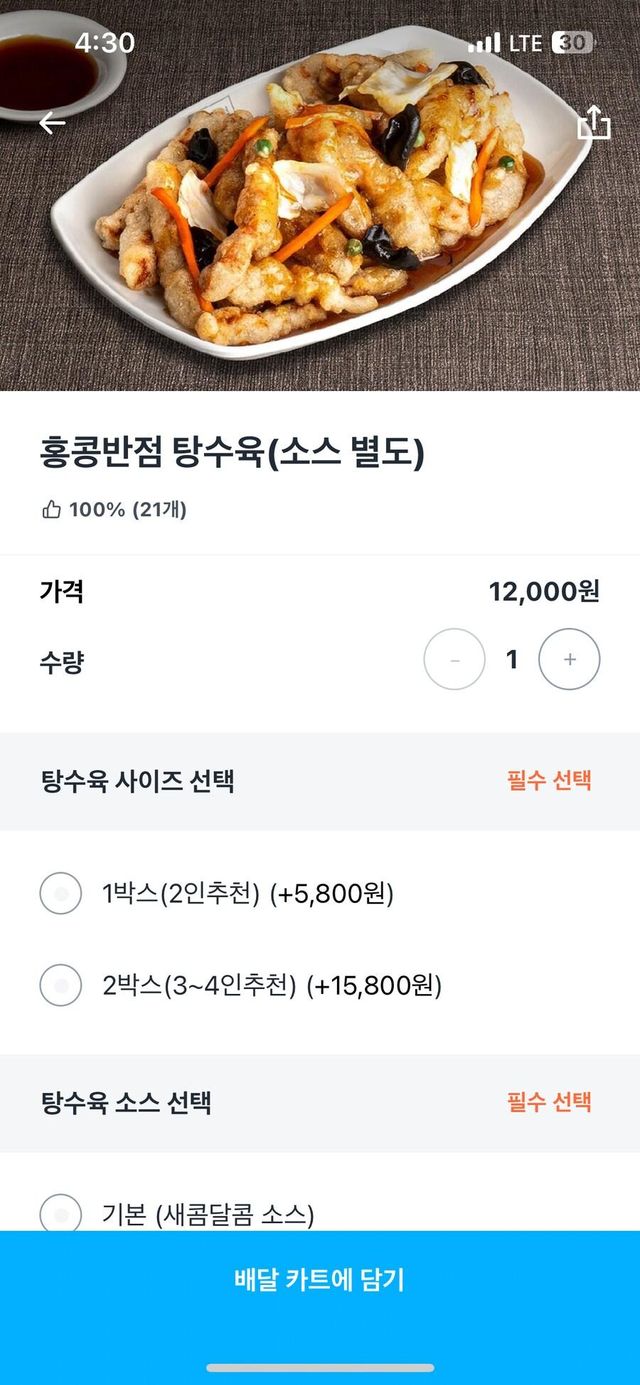
Task: Tap the thumbs-up rating icon
Action: [51, 510]
